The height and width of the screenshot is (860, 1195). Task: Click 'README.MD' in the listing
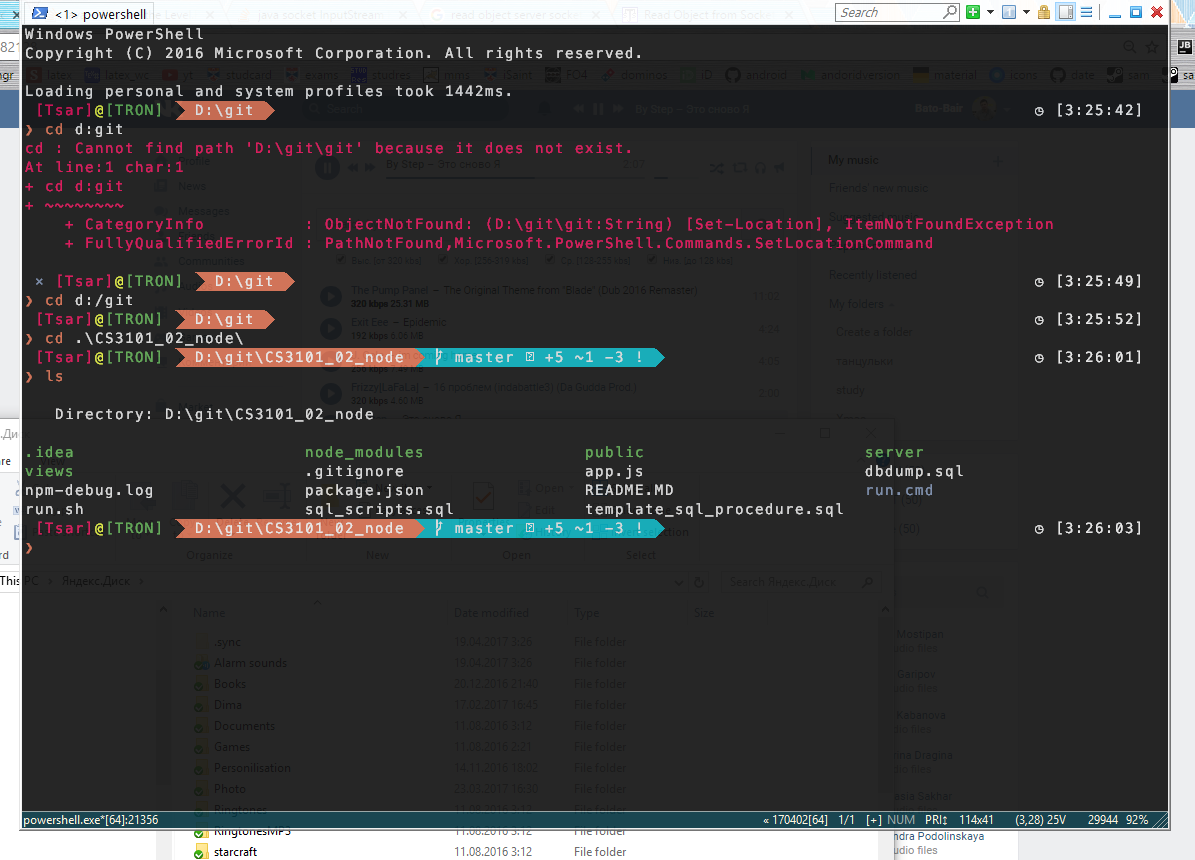(x=629, y=490)
